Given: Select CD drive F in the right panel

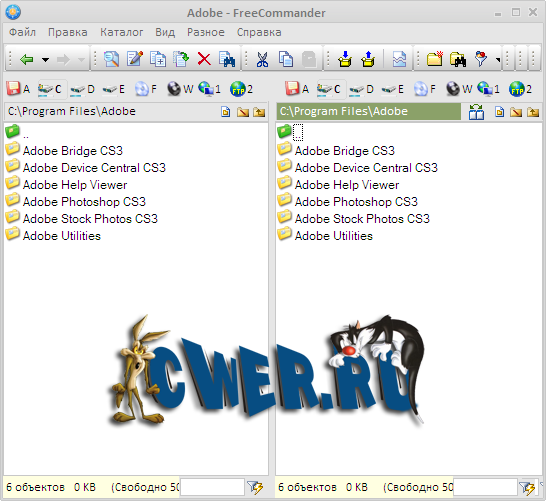Looking at the screenshot, I should 424,89.
